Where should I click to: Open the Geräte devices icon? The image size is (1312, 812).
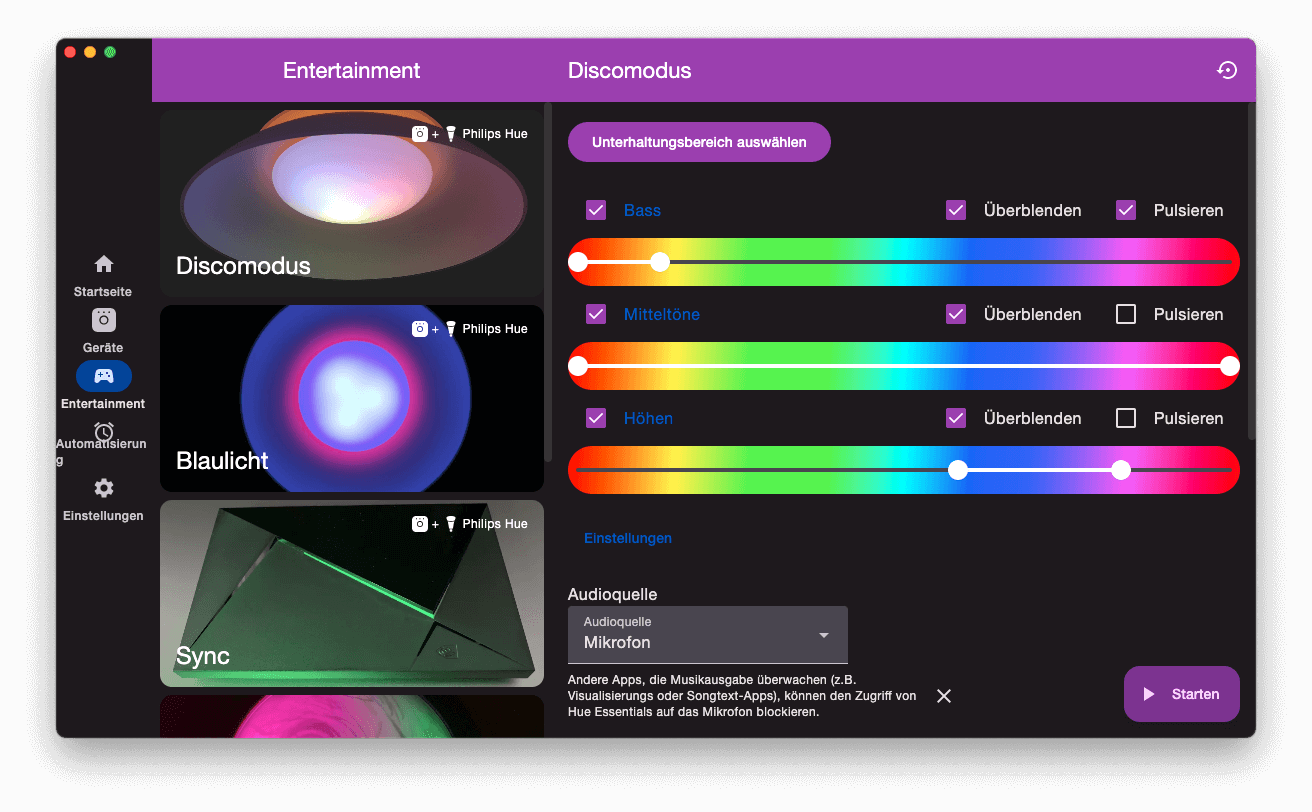[x=104, y=320]
